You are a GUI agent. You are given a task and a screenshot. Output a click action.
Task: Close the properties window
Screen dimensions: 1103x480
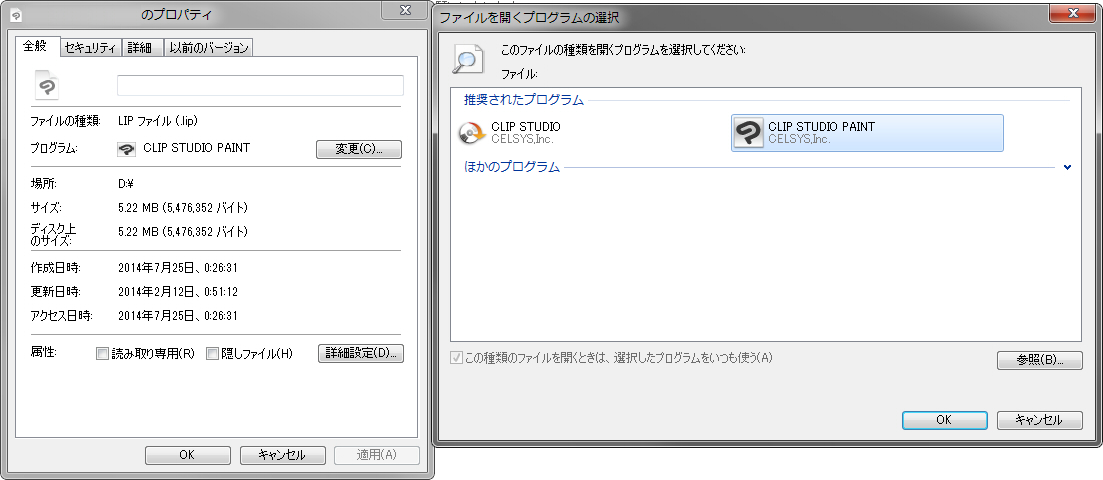[405, 11]
